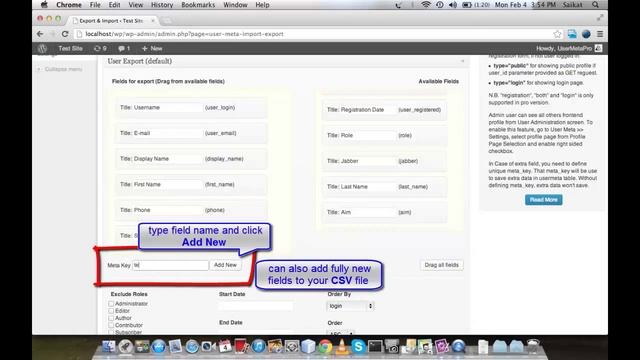Open the VLC cone icon in dock

click(x=341, y=347)
